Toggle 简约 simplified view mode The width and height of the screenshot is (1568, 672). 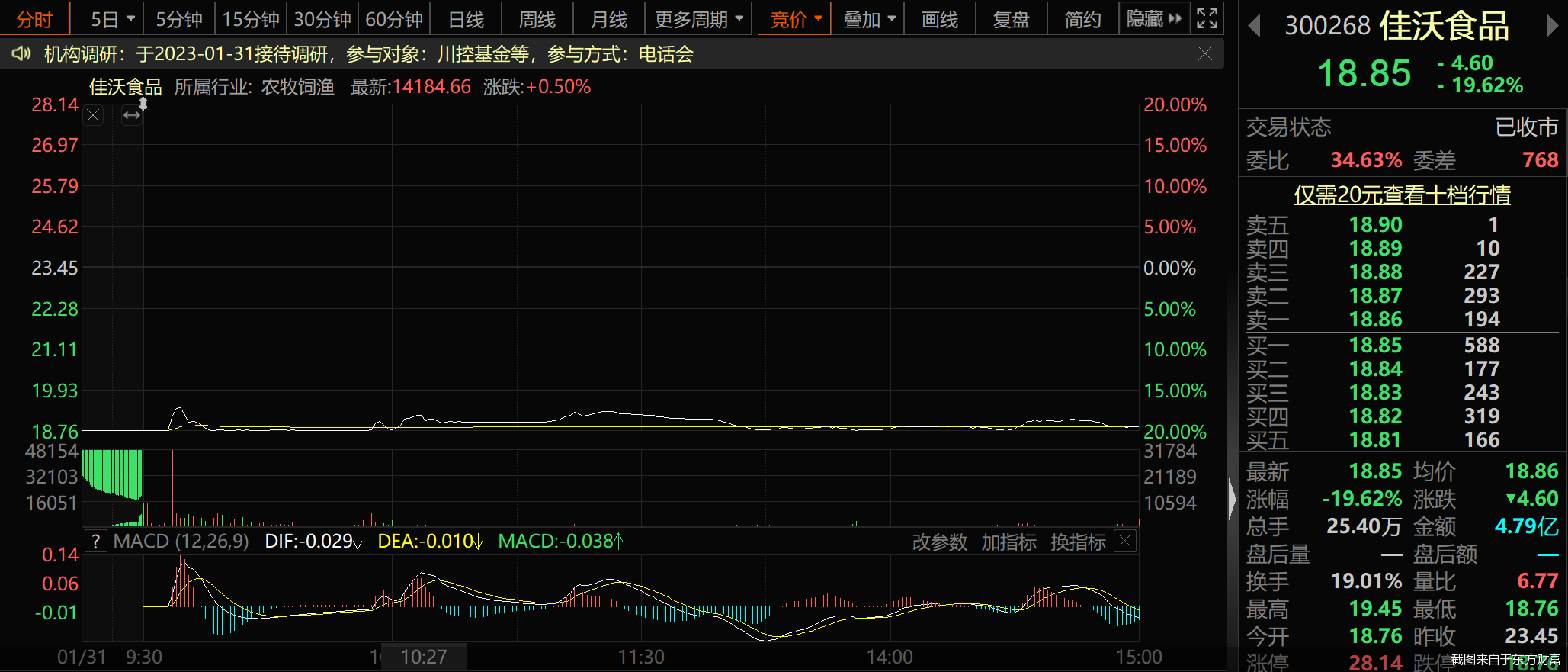1082,19
